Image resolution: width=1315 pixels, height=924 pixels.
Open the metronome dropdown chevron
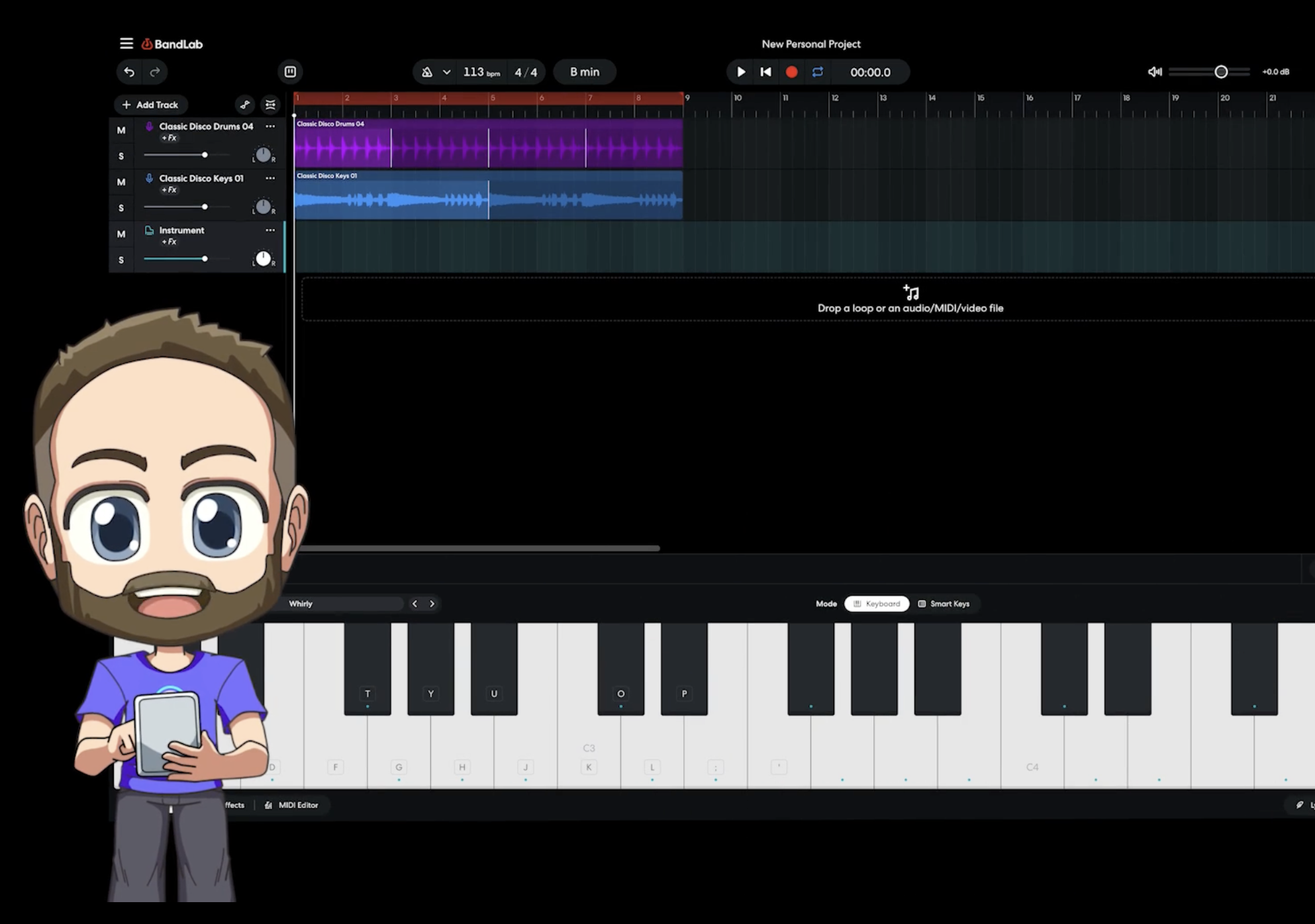(x=447, y=72)
